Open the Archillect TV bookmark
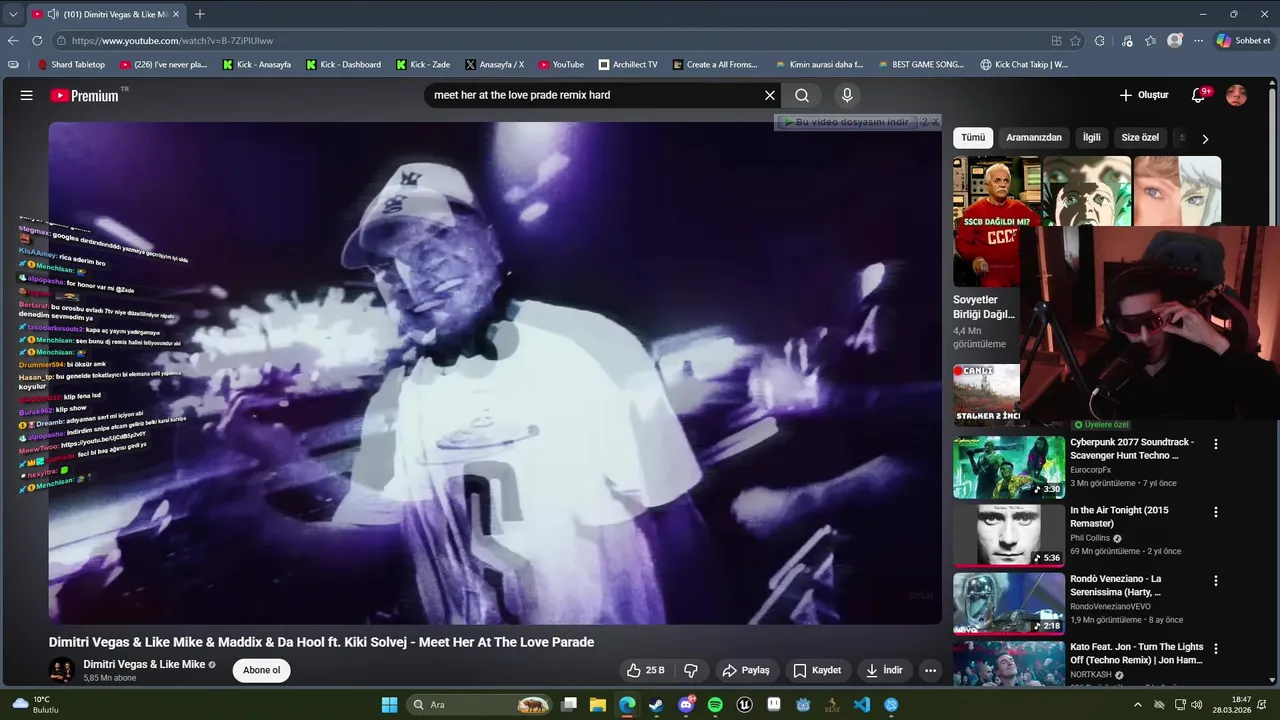This screenshot has width=1280, height=720. coord(628,64)
